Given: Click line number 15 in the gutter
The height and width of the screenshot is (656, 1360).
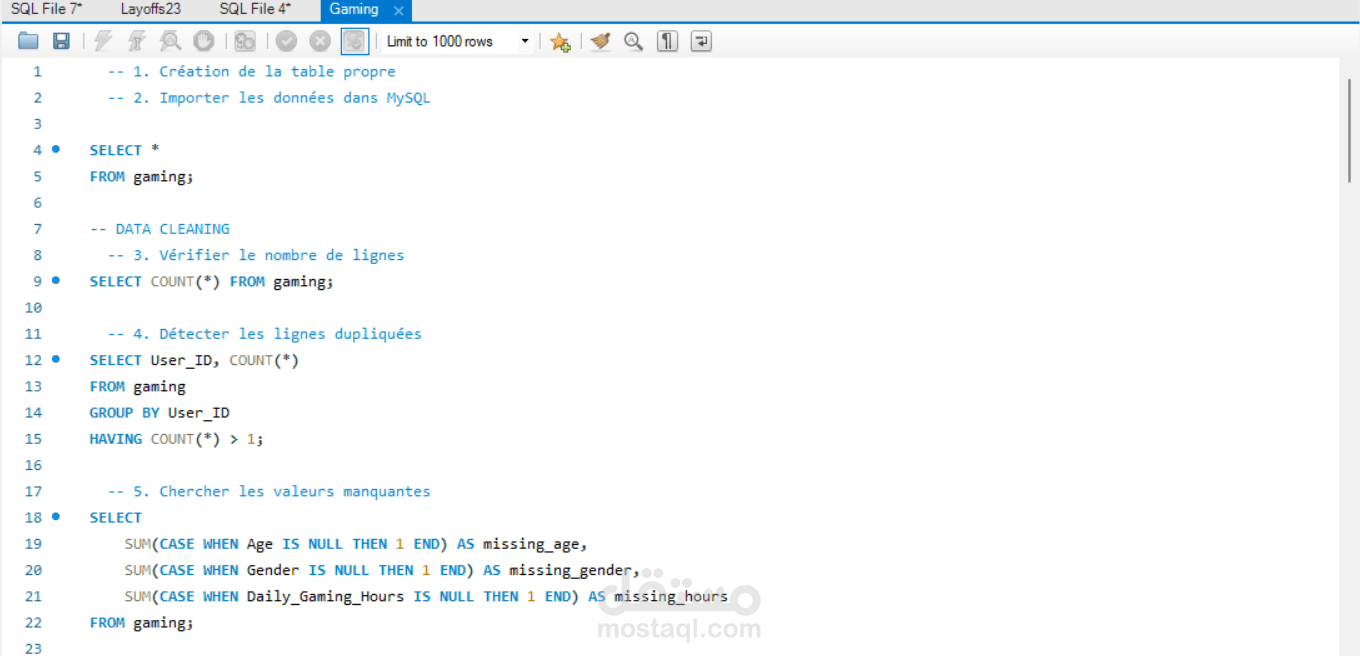Looking at the screenshot, I should (34, 439).
